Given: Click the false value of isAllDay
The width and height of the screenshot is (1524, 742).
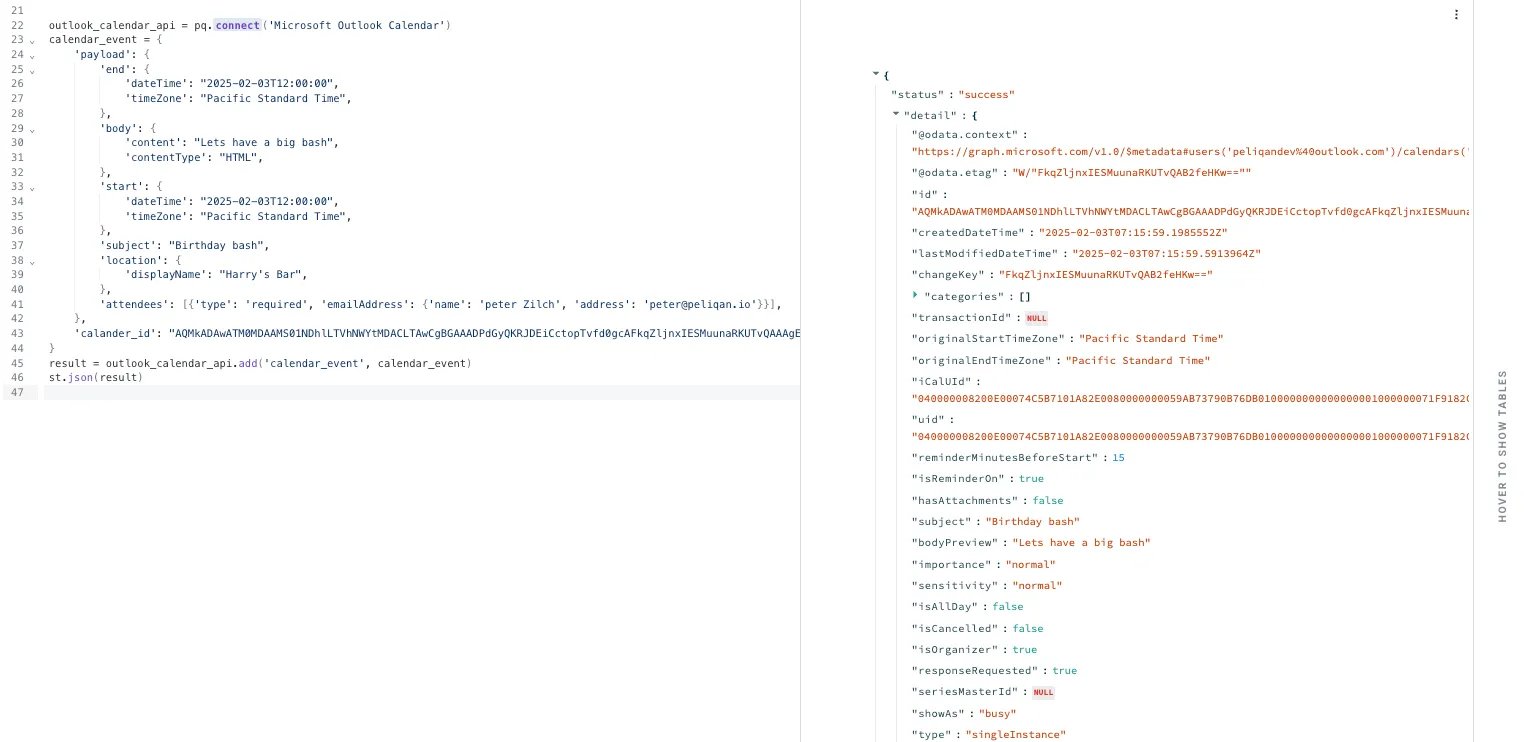Looking at the screenshot, I should point(1008,607).
